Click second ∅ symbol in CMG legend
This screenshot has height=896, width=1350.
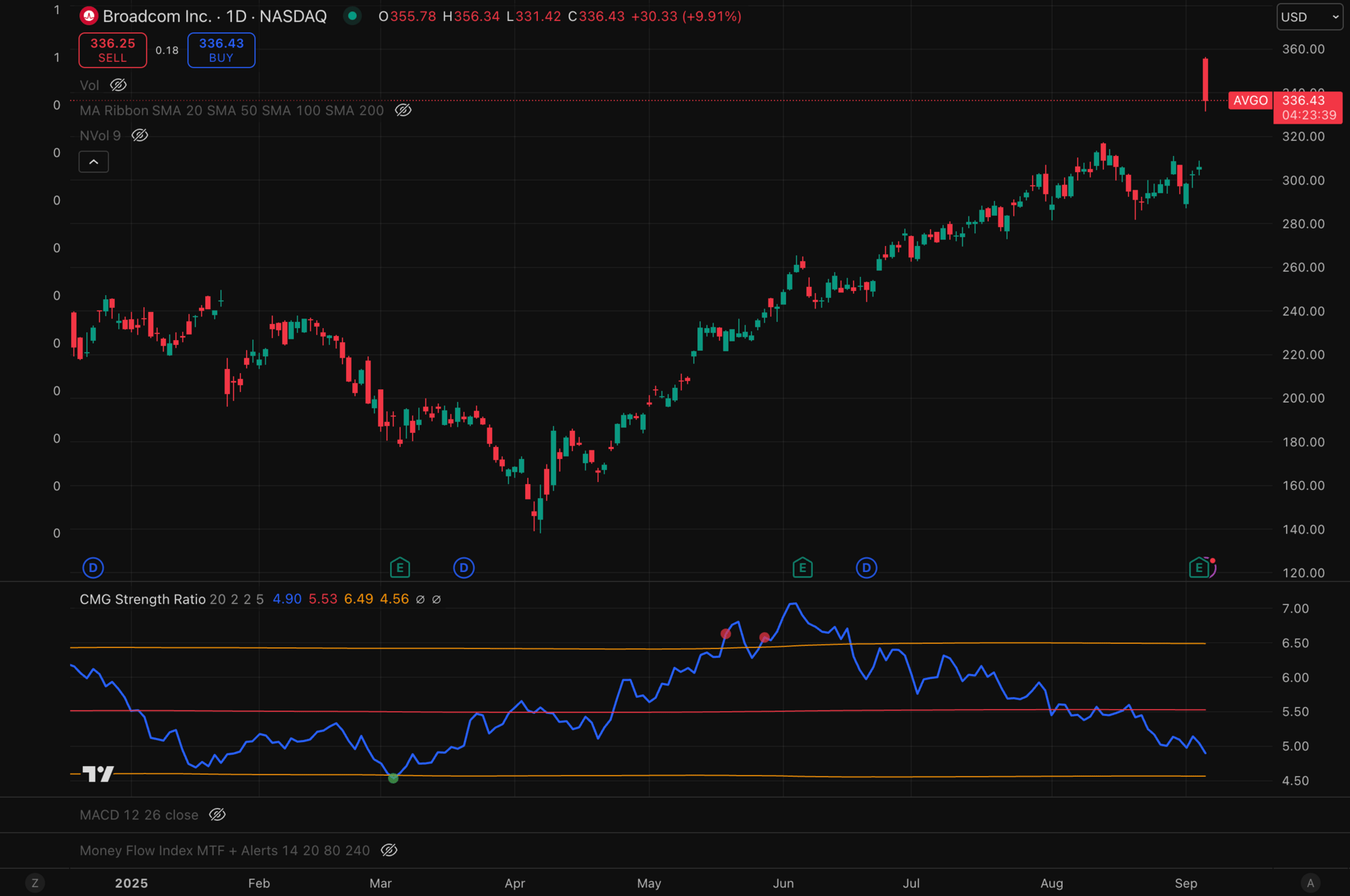coord(437,599)
